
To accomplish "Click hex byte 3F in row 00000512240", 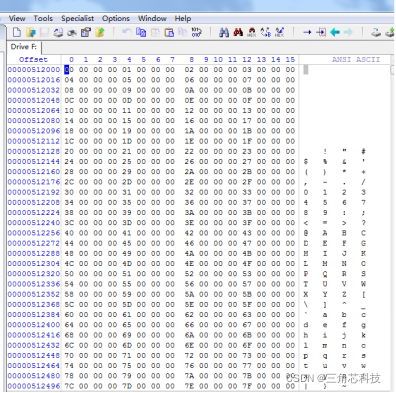I will tap(247, 223).
